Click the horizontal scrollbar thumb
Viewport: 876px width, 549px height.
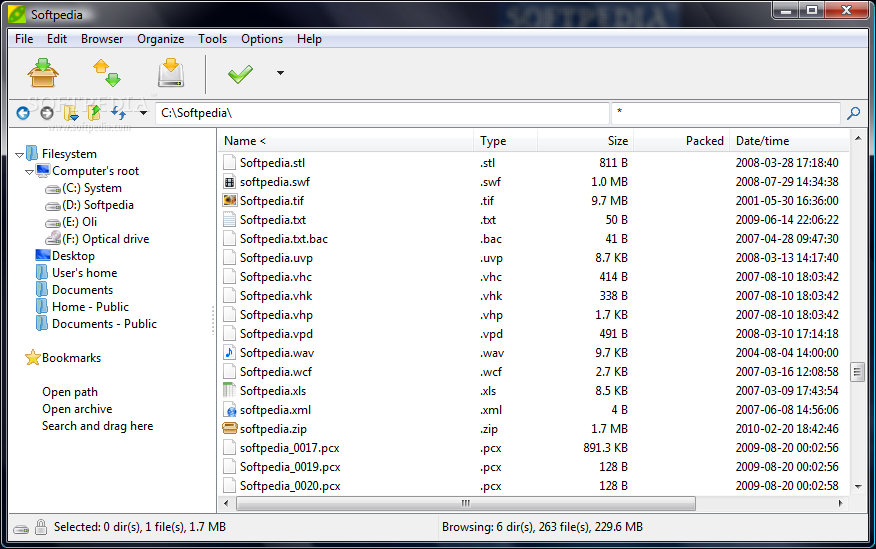(466, 503)
